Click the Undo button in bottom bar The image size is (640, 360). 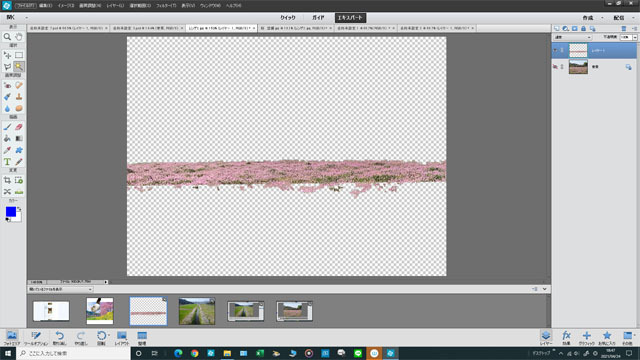[x=60, y=338]
